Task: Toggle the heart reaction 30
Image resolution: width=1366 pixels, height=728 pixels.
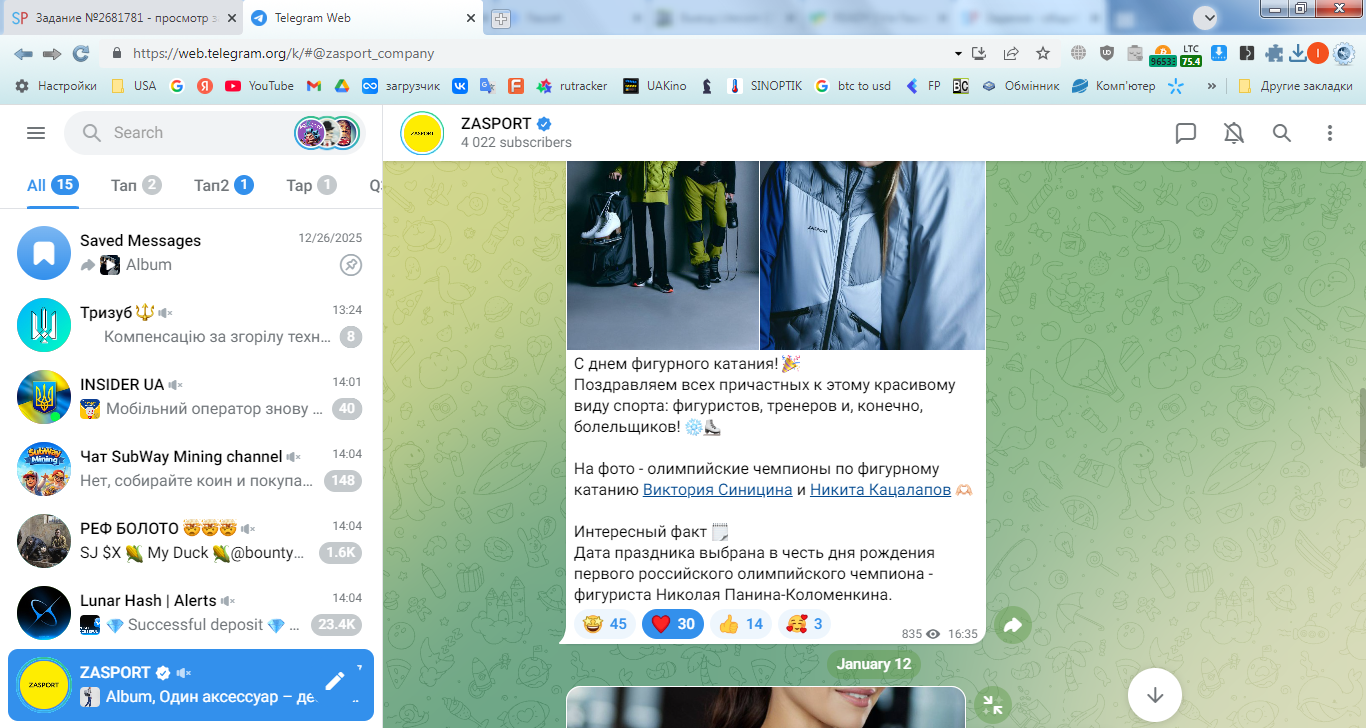Action: [x=673, y=624]
